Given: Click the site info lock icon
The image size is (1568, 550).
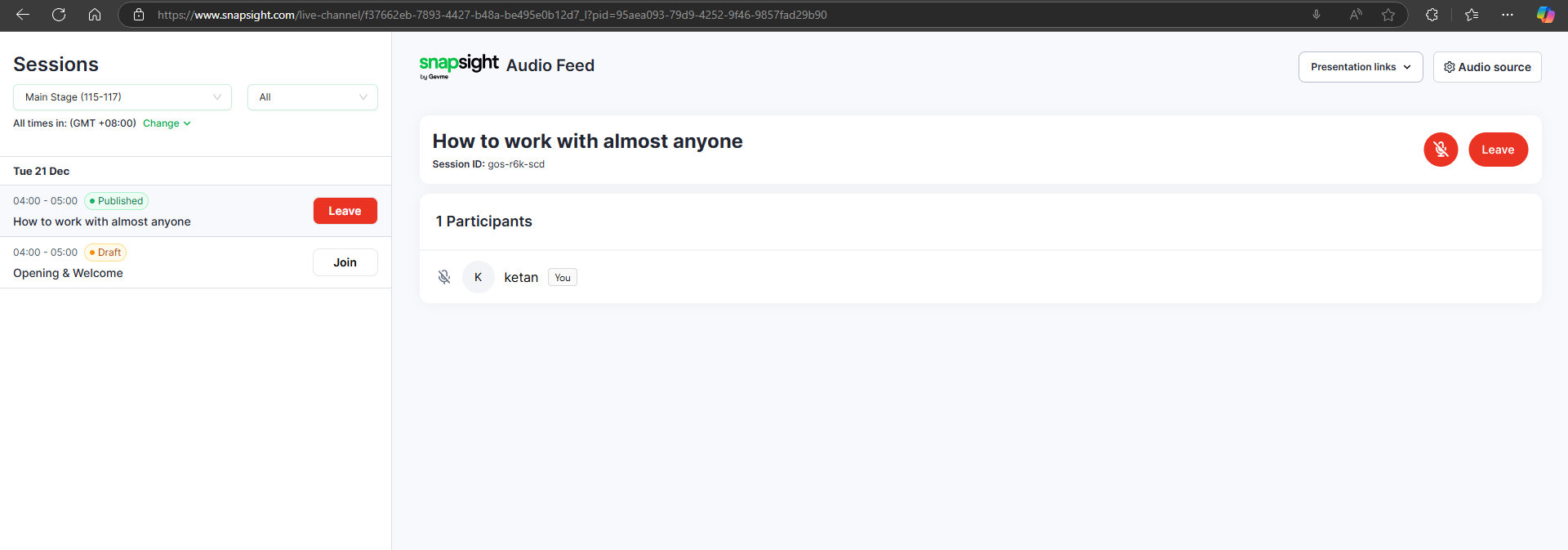Looking at the screenshot, I should click(139, 15).
